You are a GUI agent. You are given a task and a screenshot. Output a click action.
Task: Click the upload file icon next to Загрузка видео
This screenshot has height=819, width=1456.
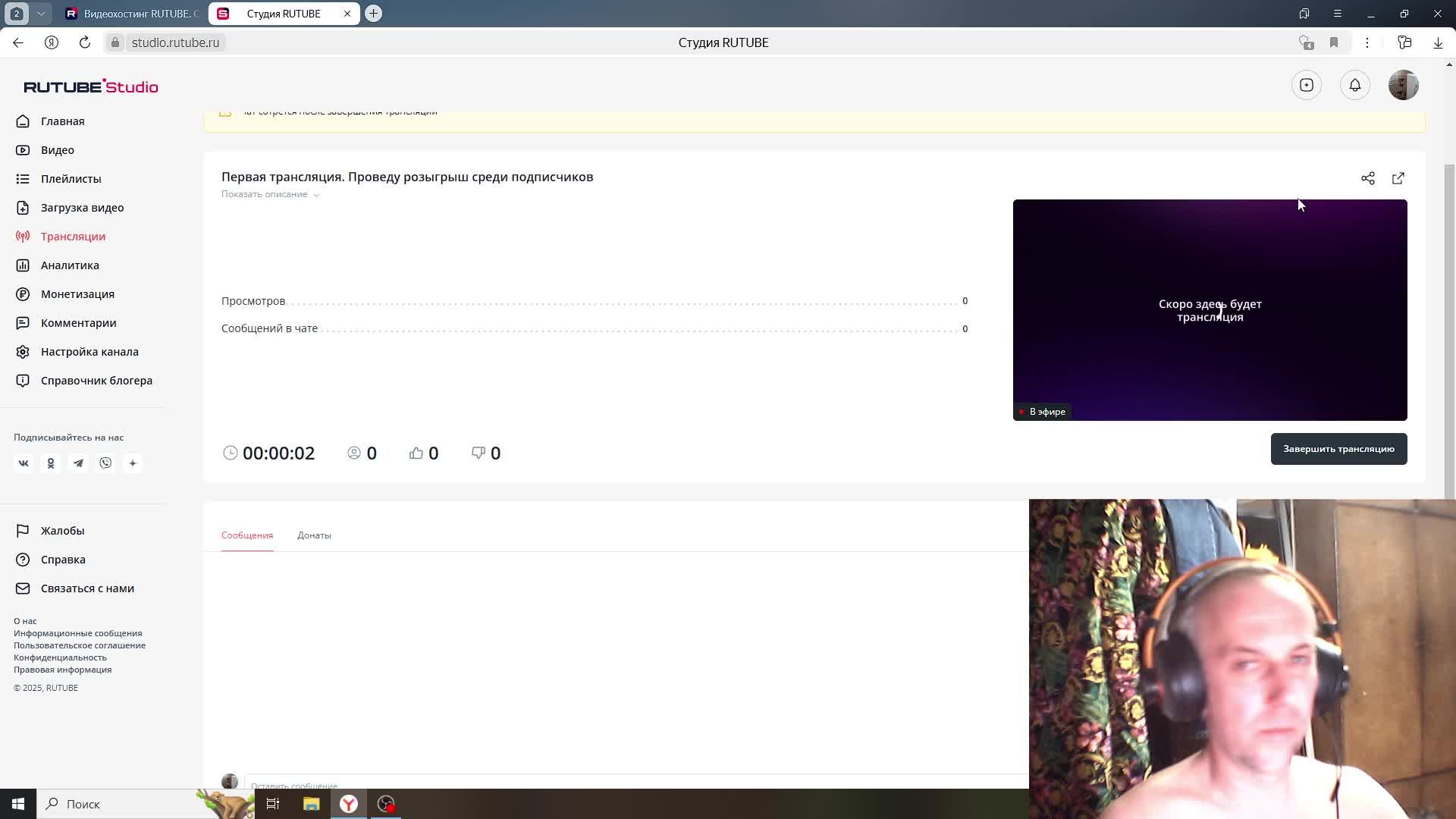(x=23, y=208)
